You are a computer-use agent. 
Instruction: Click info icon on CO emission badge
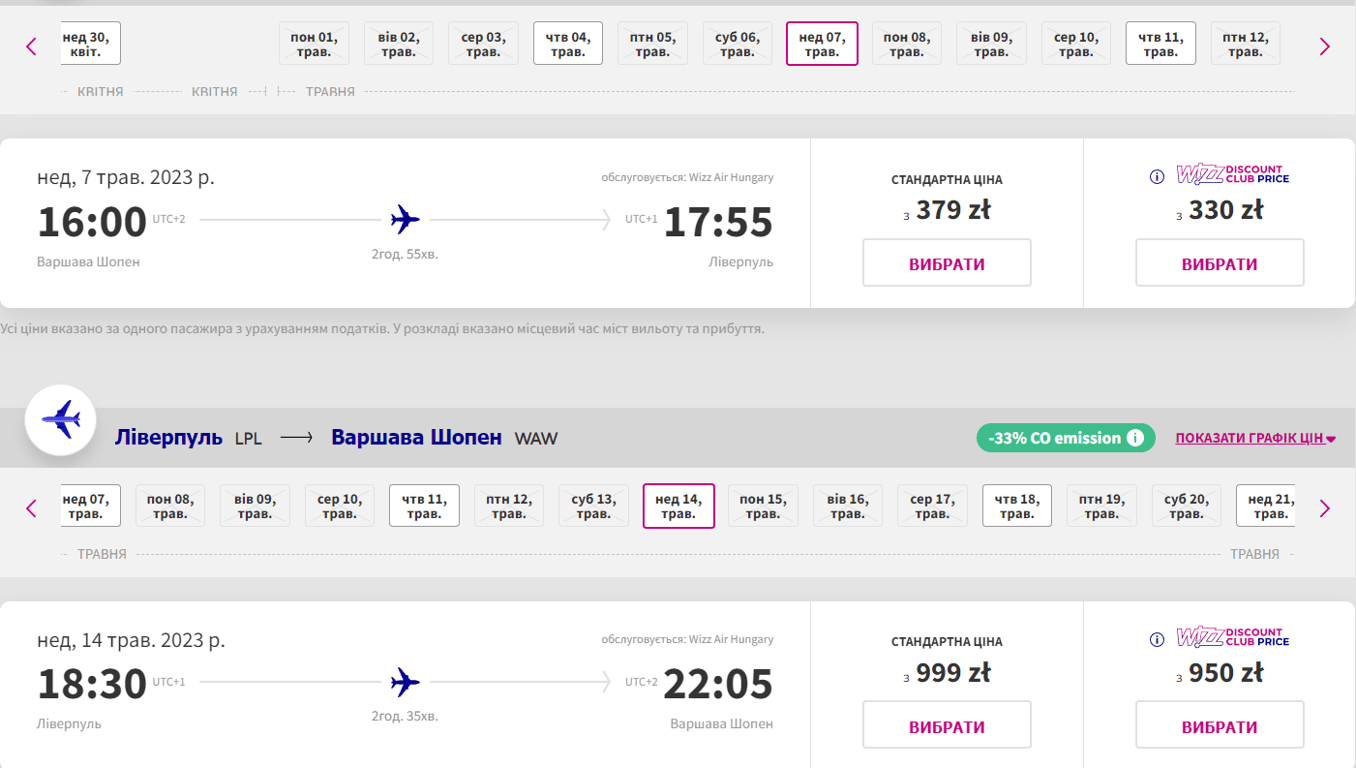1135,438
